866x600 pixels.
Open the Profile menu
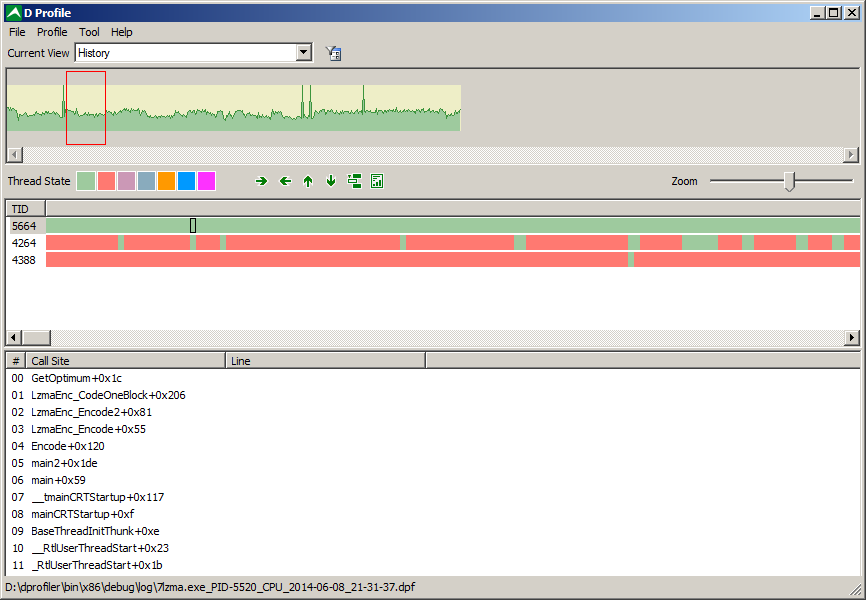pyautogui.click(x=52, y=32)
